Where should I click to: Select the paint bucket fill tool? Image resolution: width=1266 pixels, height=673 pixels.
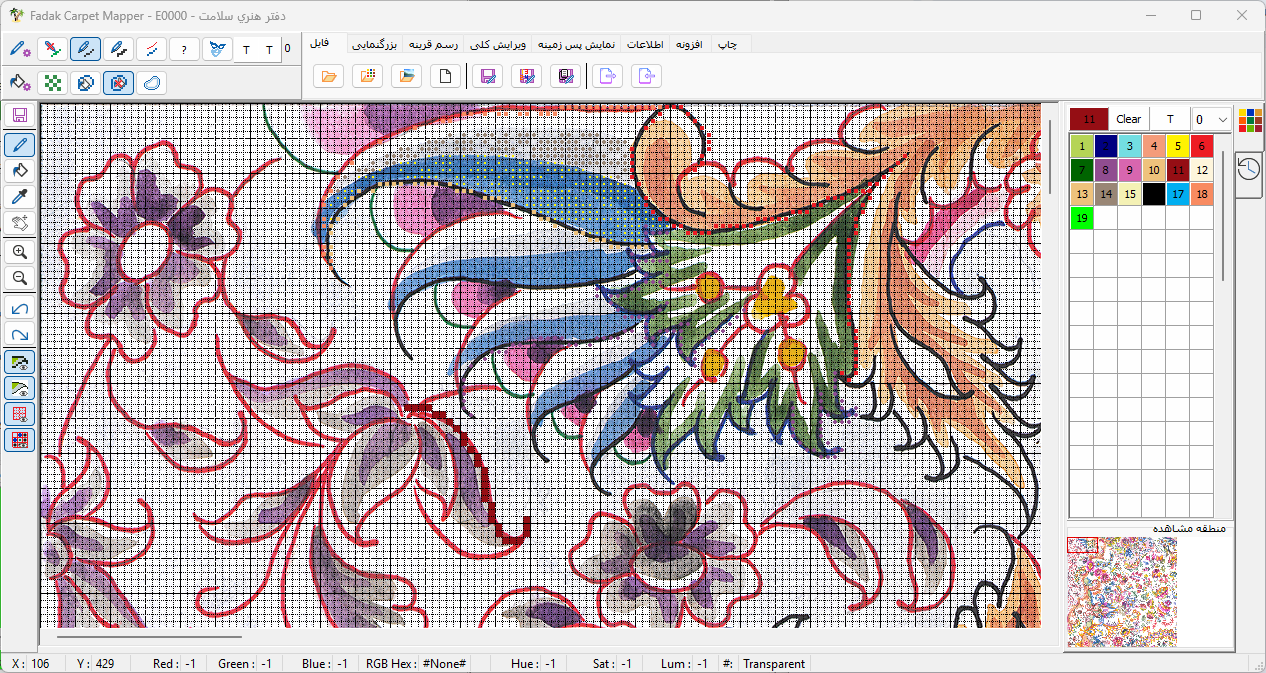point(20,170)
